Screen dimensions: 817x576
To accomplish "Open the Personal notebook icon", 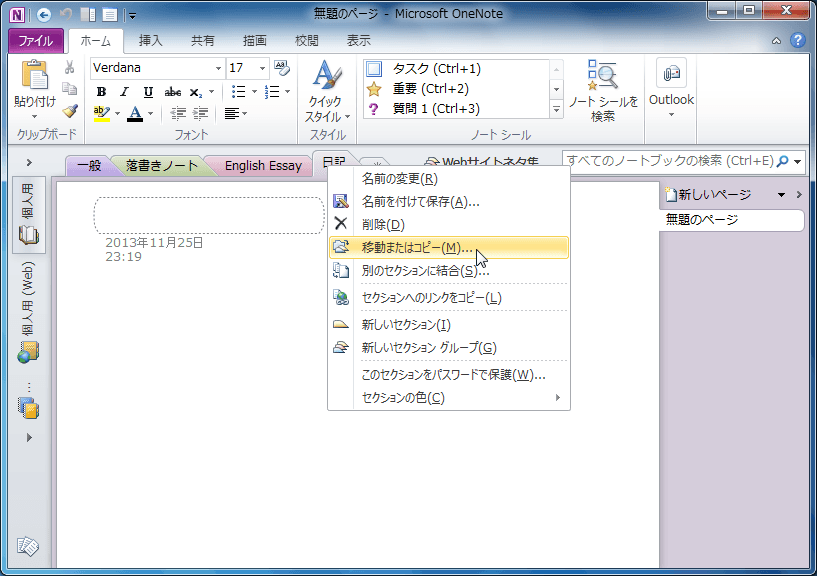I will [29, 235].
